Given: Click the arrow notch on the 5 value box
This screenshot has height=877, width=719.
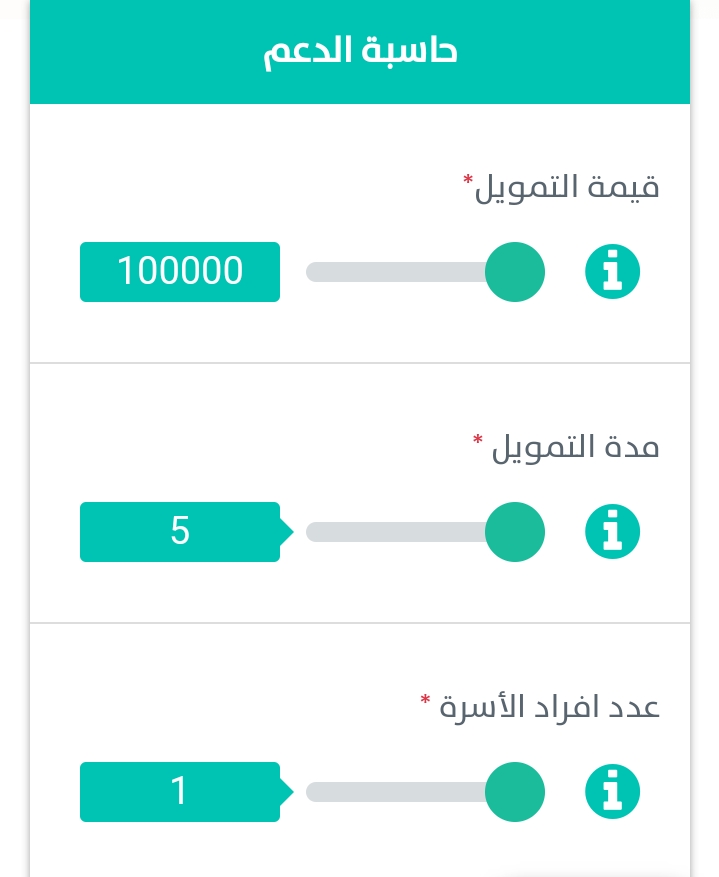Looking at the screenshot, I should click(286, 531).
